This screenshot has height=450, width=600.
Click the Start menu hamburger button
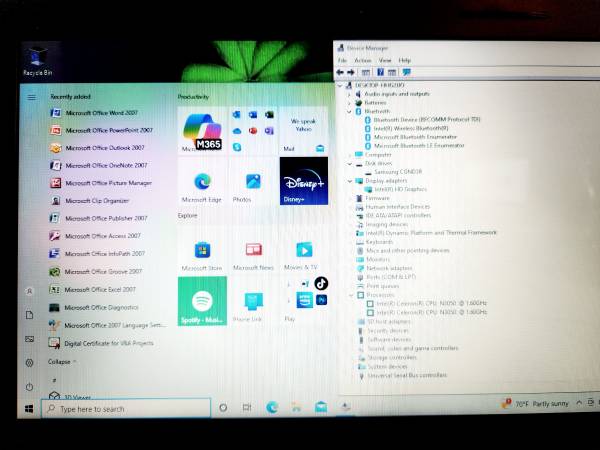[31, 98]
